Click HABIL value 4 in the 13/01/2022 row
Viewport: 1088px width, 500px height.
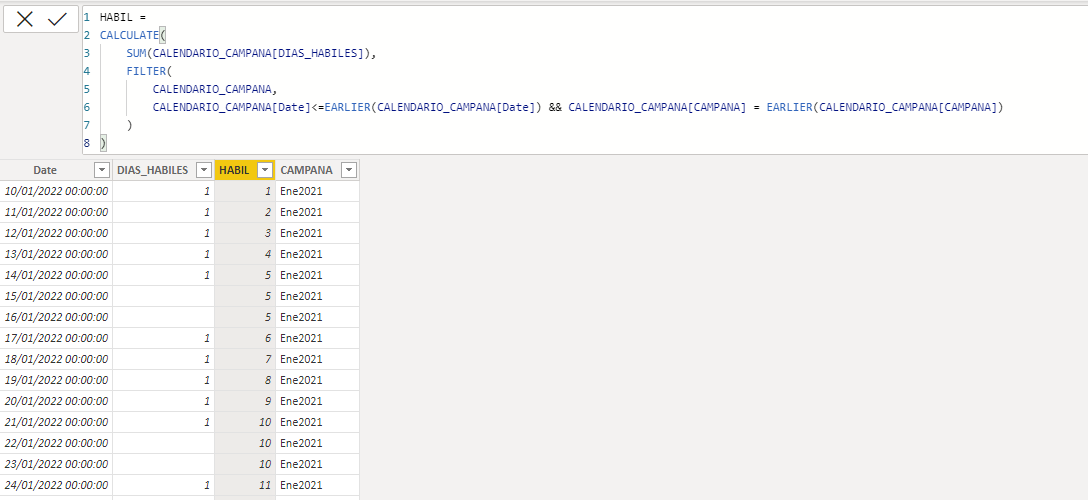click(245, 254)
